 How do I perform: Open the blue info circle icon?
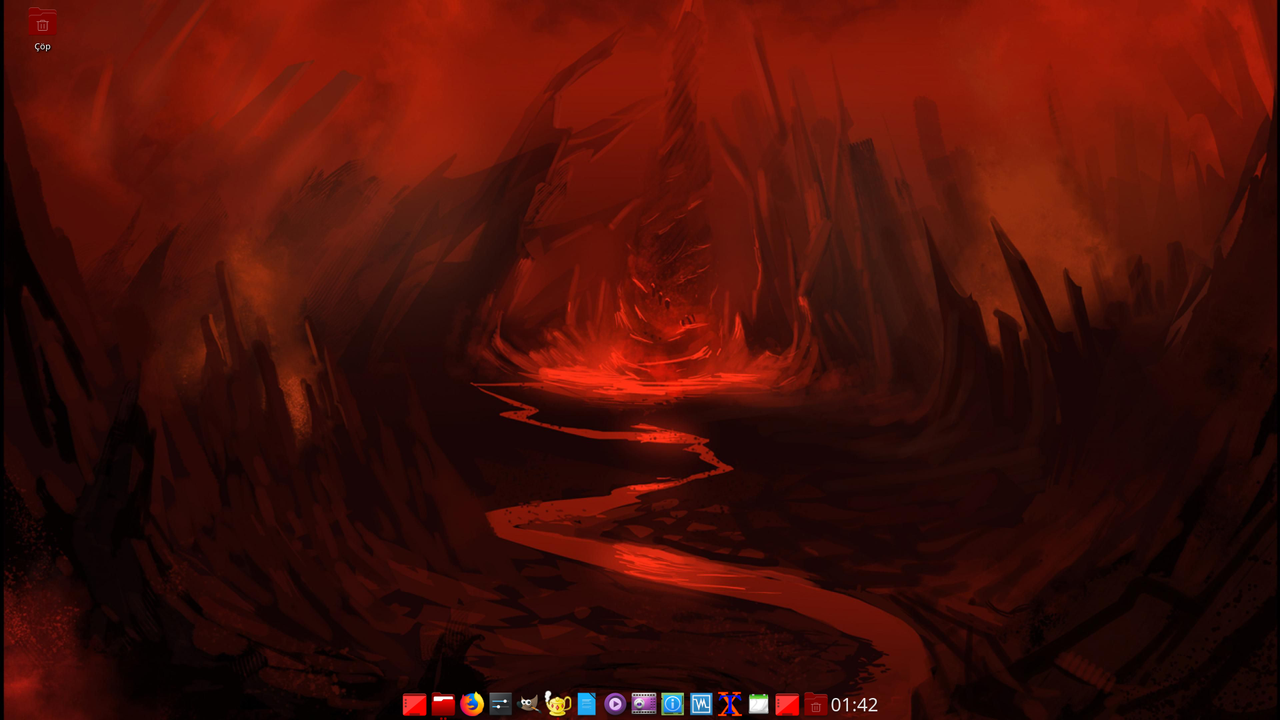pos(673,705)
